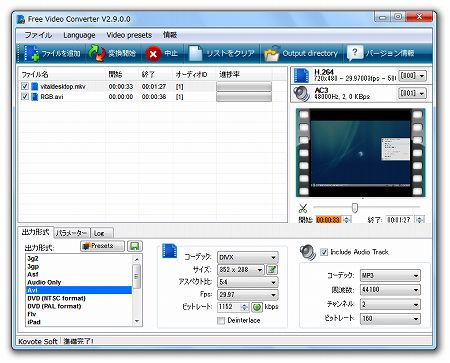Click the app icon in the title bar
The height and width of the screenshot is (363, 450).
coord(21,19)
